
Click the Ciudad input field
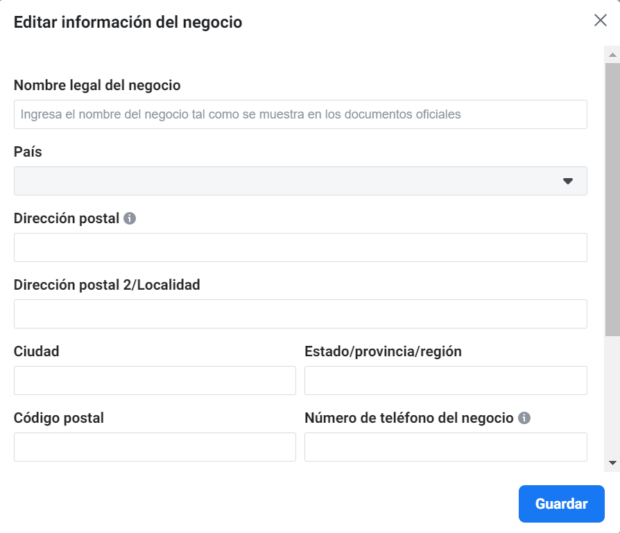pos(155,380)
